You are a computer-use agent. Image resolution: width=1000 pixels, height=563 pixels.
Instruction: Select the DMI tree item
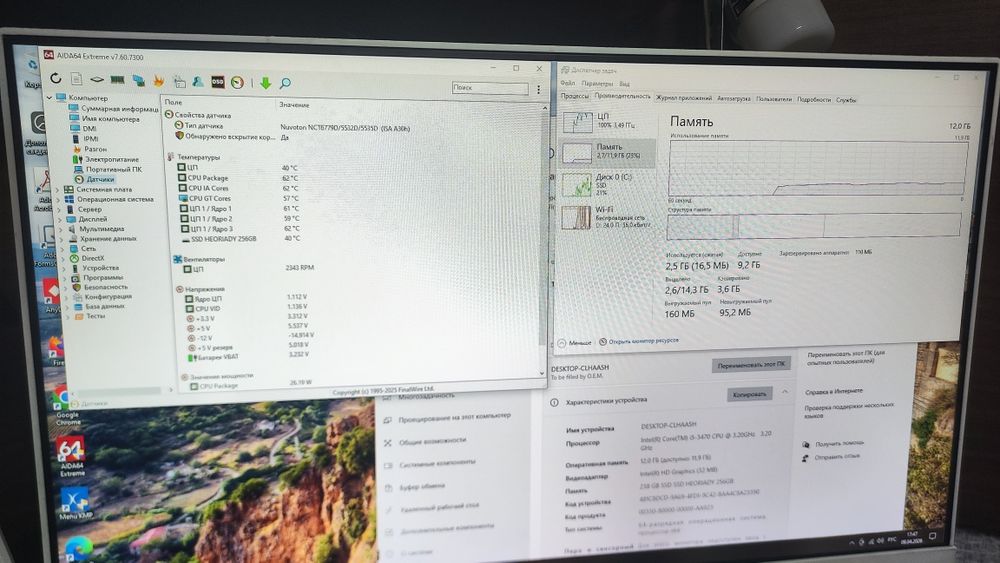point(89,128)
